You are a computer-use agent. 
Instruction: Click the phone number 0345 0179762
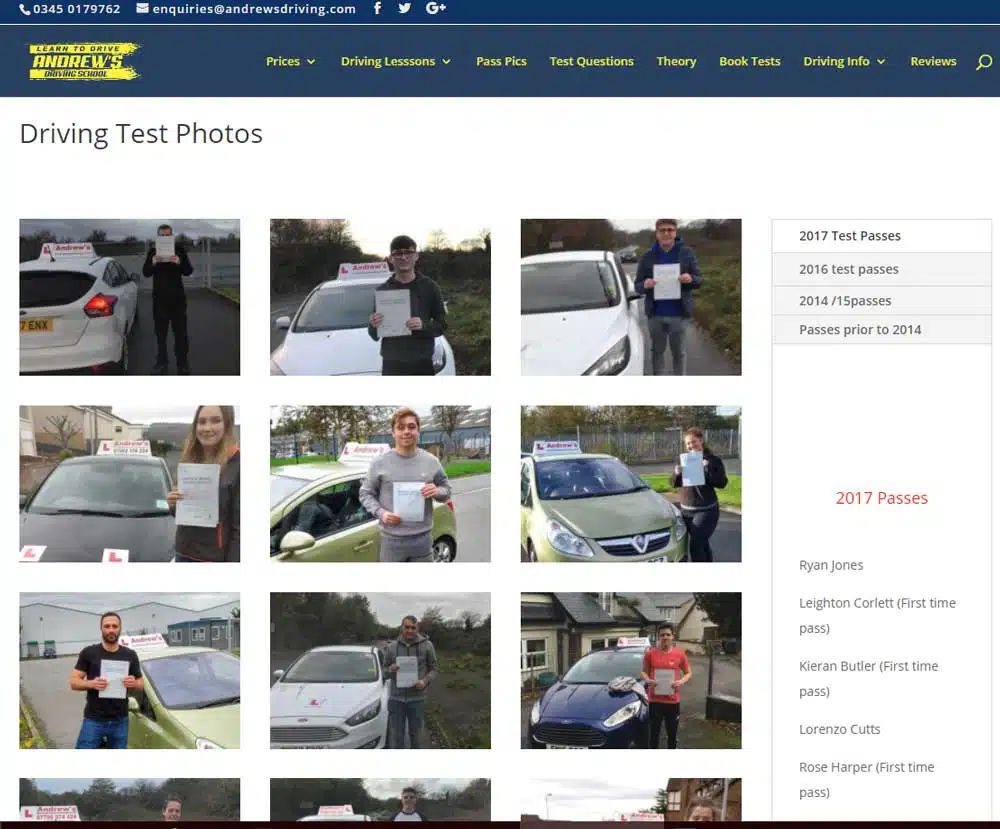click(x=70, y=9)
